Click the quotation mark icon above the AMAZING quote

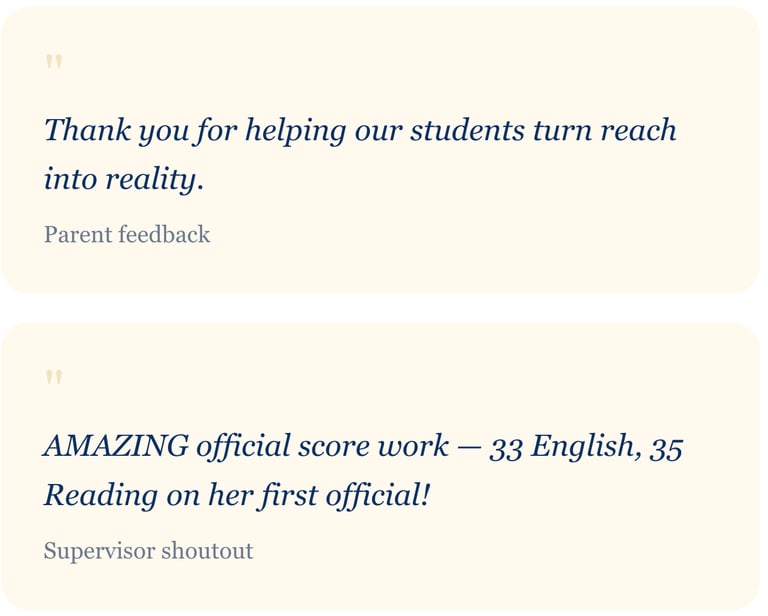[54, 379]
